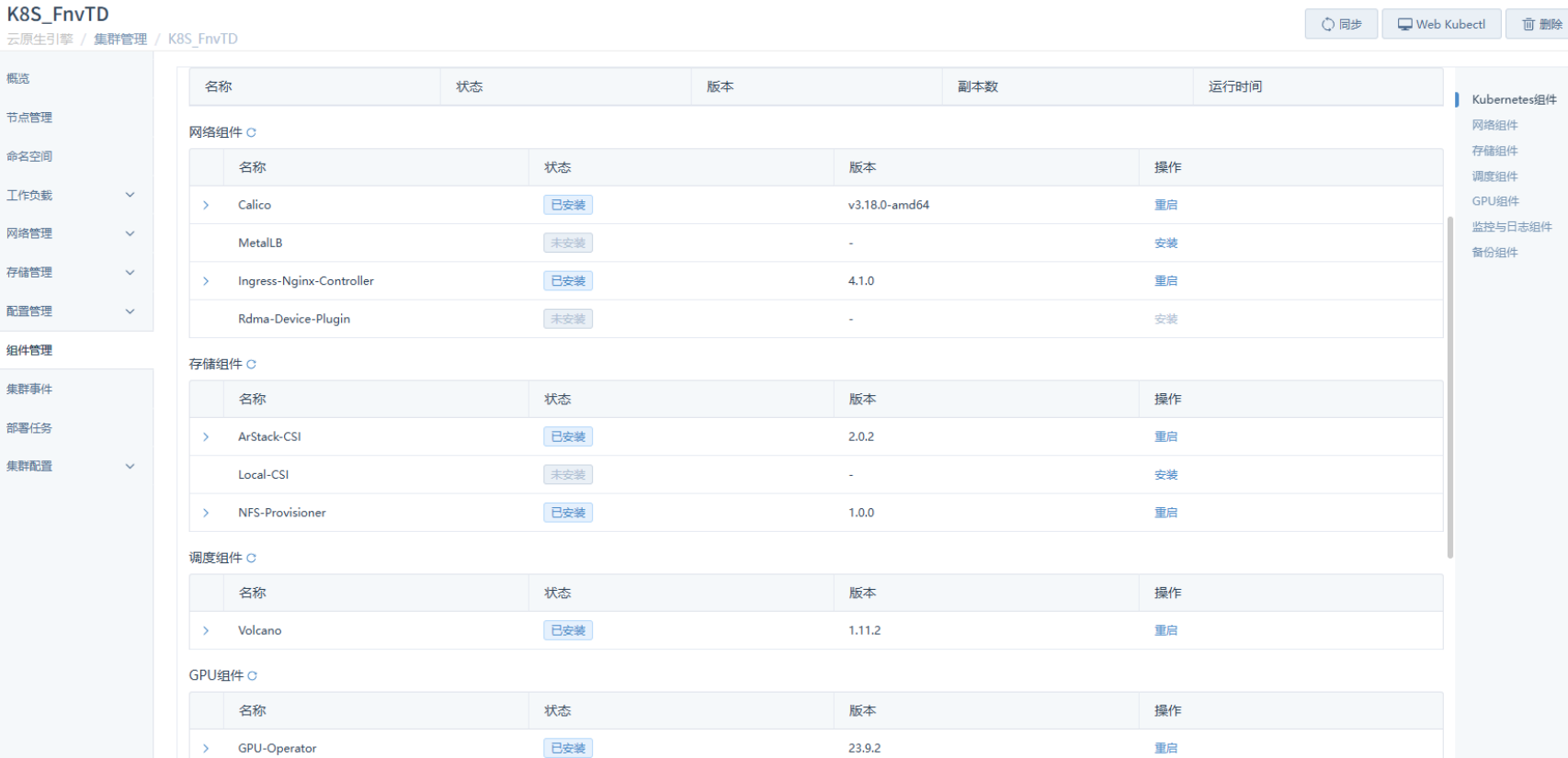The height and width of the screenshot is (758, 1568).
Task: Click refresh icon next to 调度组件
Action: coord(251,559)
